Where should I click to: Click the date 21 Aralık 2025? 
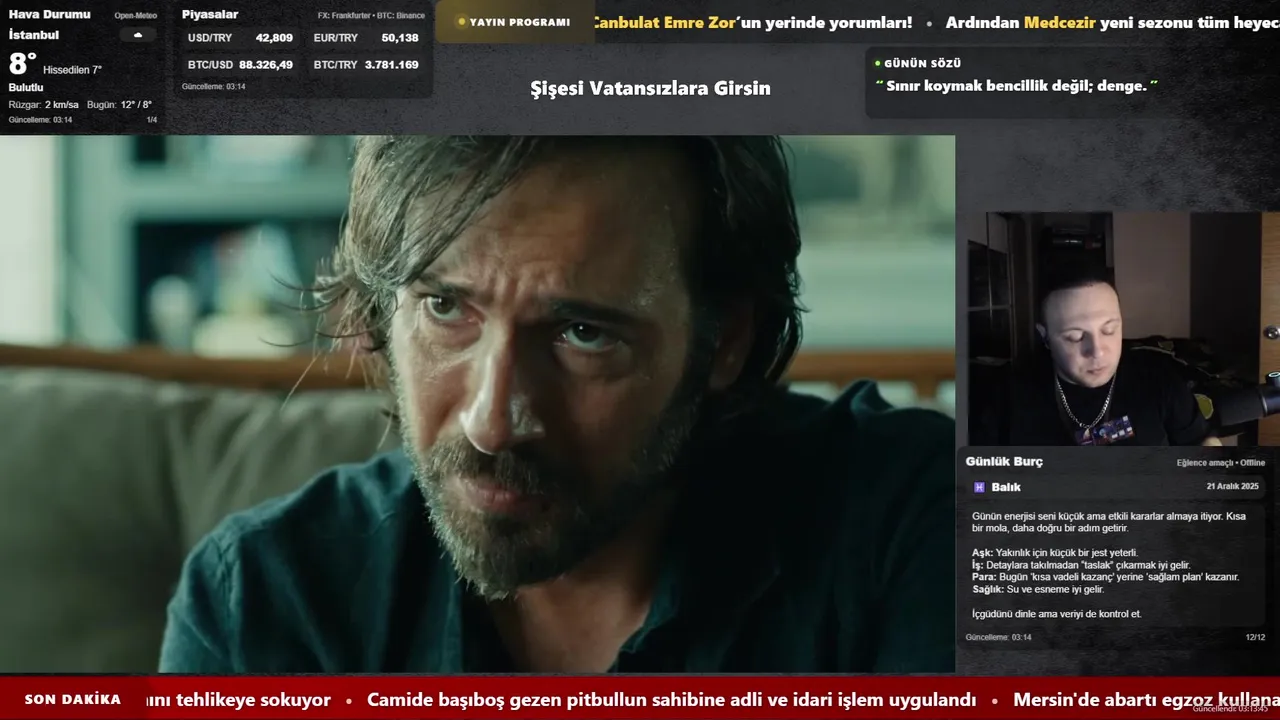point(1232,486)
